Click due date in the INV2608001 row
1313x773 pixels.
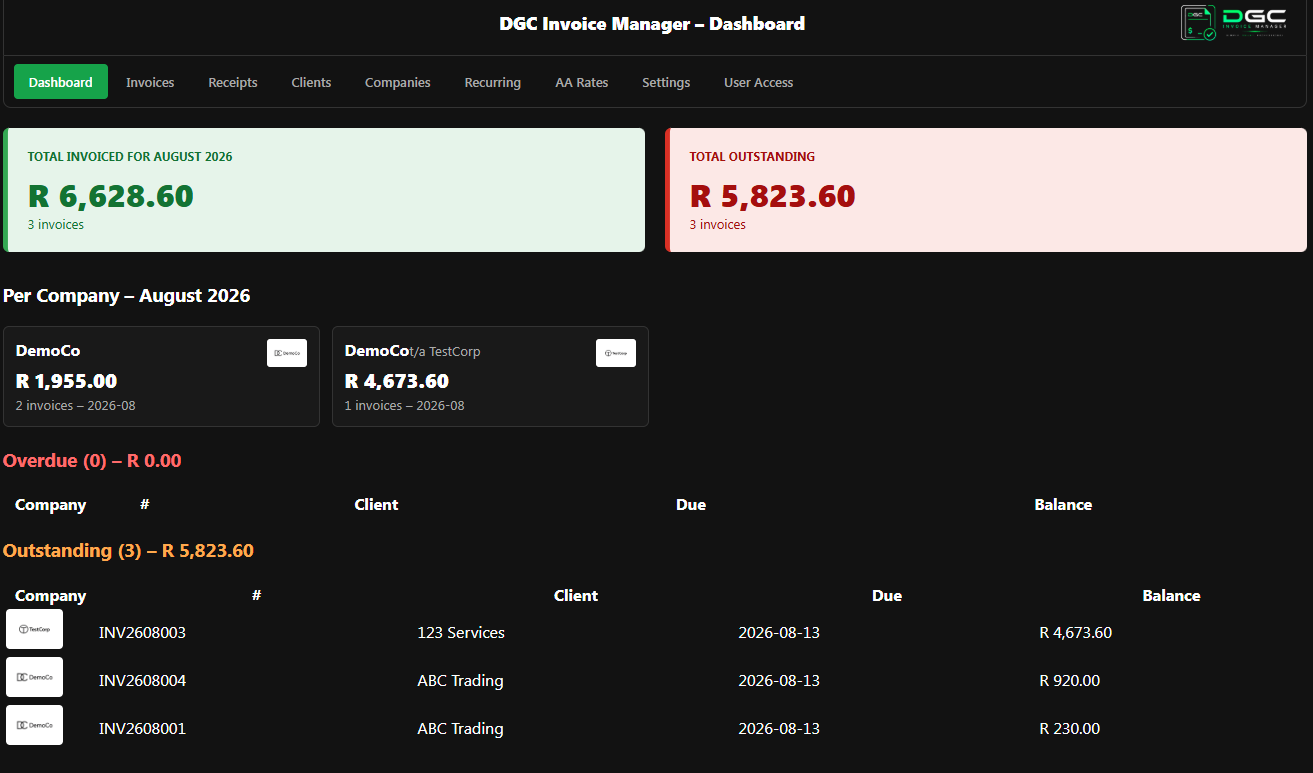click(779, 728)
